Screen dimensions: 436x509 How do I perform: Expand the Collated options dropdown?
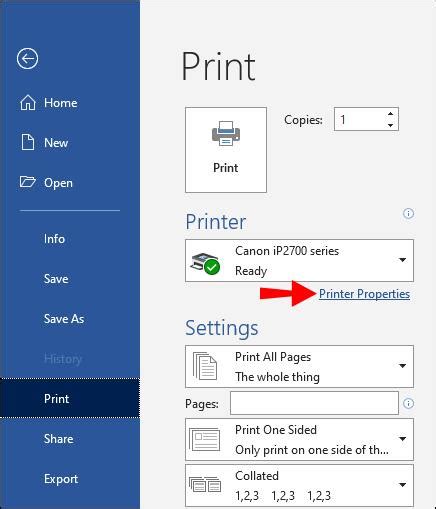tap(299, 485)
